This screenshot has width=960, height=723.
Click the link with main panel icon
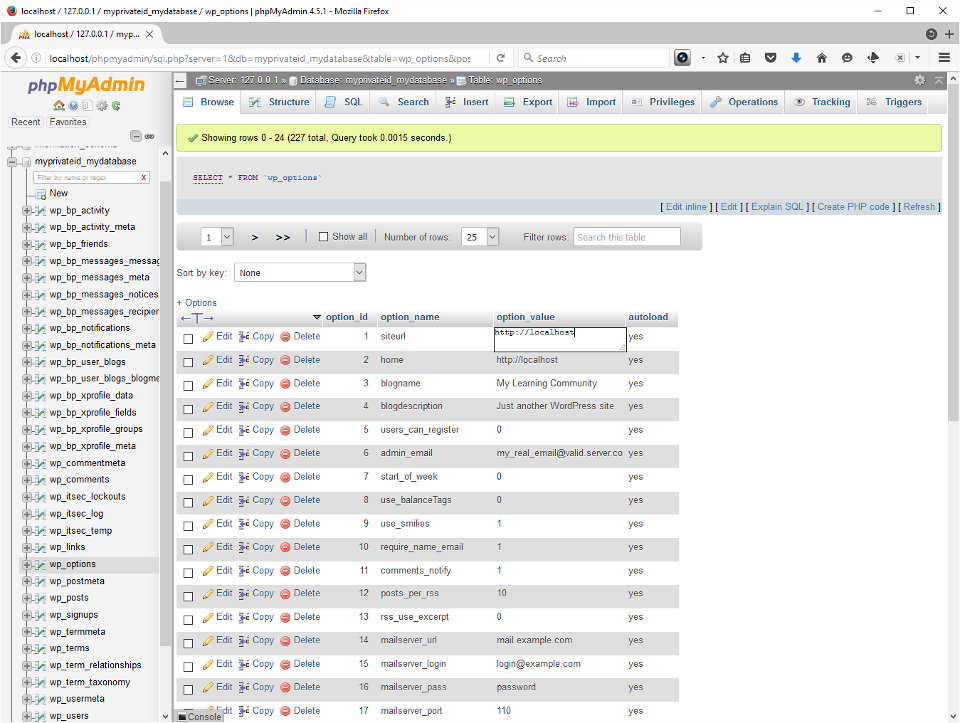[x=149, y=136]
